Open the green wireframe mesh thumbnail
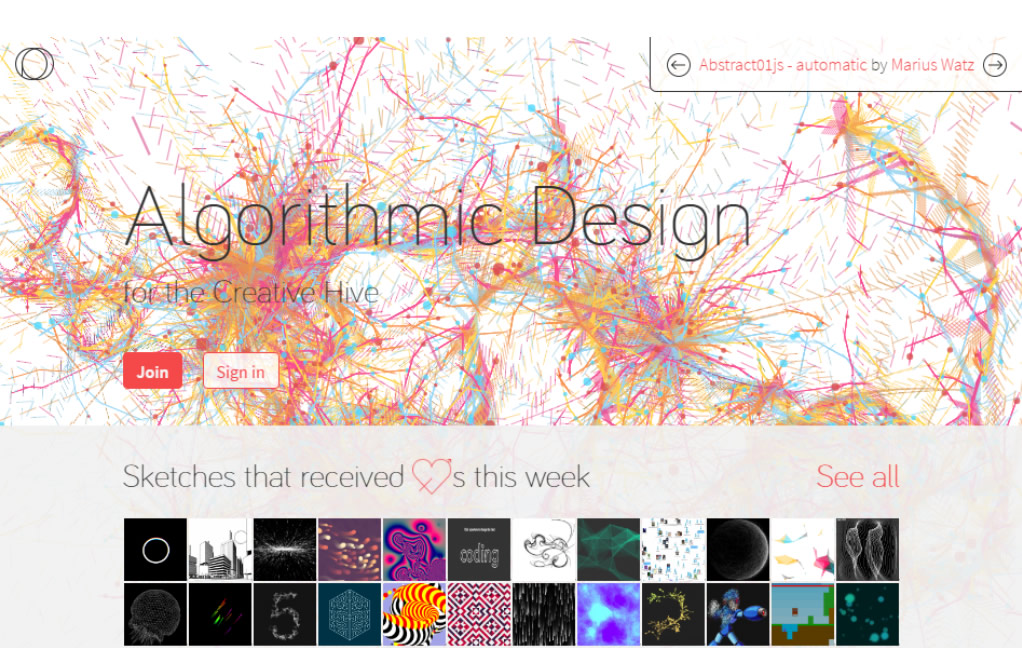1022x648 pixels. [x=609, y=550]
